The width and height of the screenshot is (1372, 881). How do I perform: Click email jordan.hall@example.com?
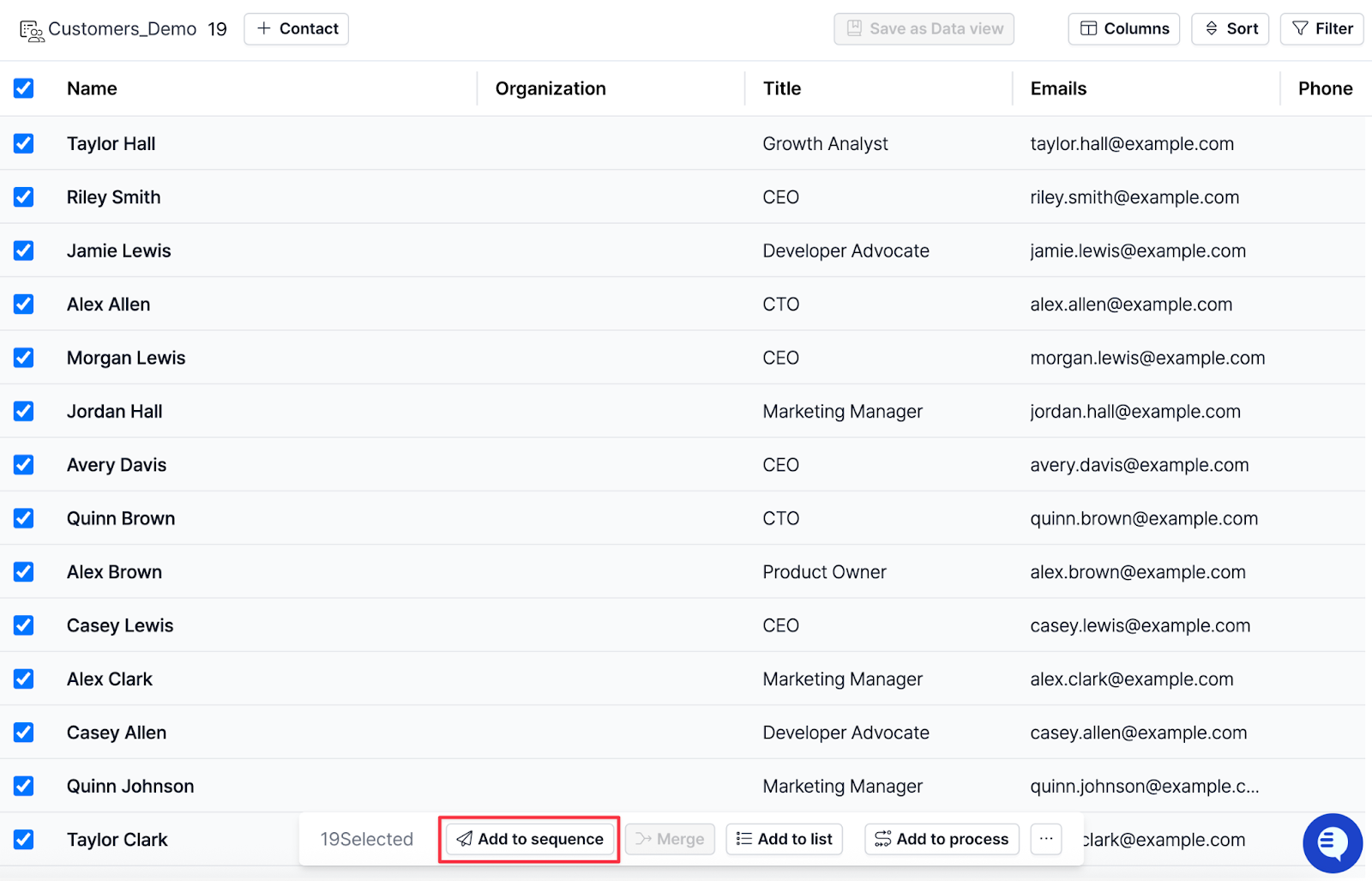(x=1135, y=412)
